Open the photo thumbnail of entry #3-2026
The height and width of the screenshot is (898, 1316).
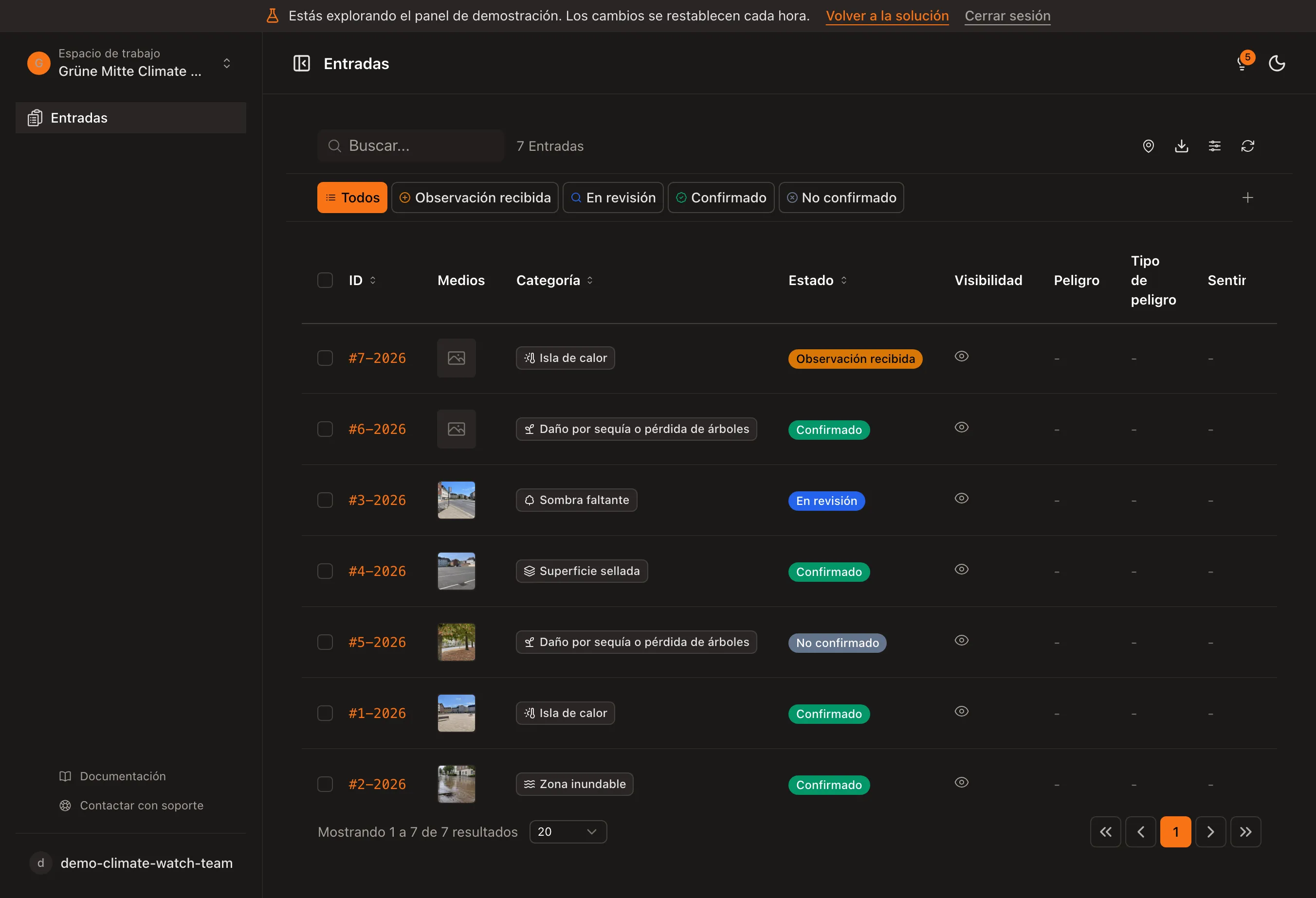[457, 500]
